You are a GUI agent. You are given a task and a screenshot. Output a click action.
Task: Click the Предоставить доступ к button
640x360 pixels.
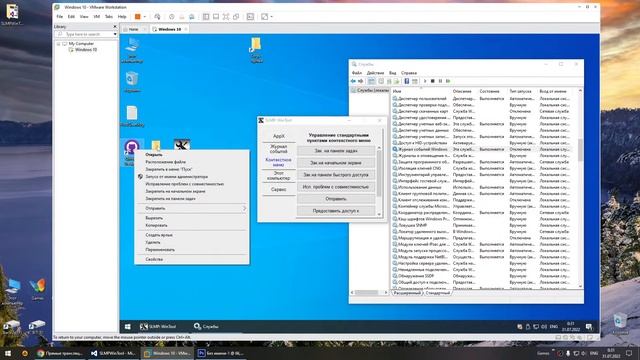pos(336,211)
